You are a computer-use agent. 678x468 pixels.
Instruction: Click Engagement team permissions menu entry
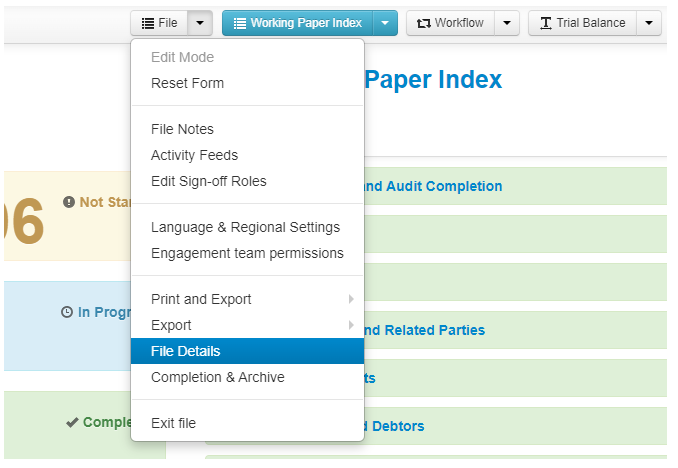[x=247, y=253]
